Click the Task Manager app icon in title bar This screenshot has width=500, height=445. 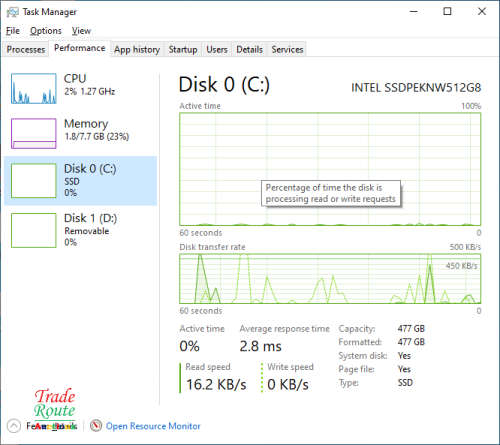pyautogui.click(x=12, y=12)
